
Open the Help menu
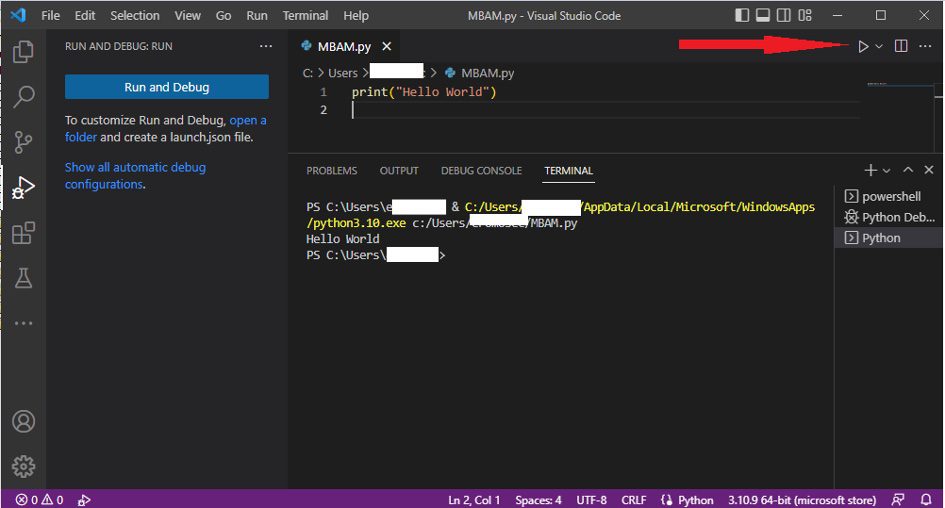tap(356, 16)
